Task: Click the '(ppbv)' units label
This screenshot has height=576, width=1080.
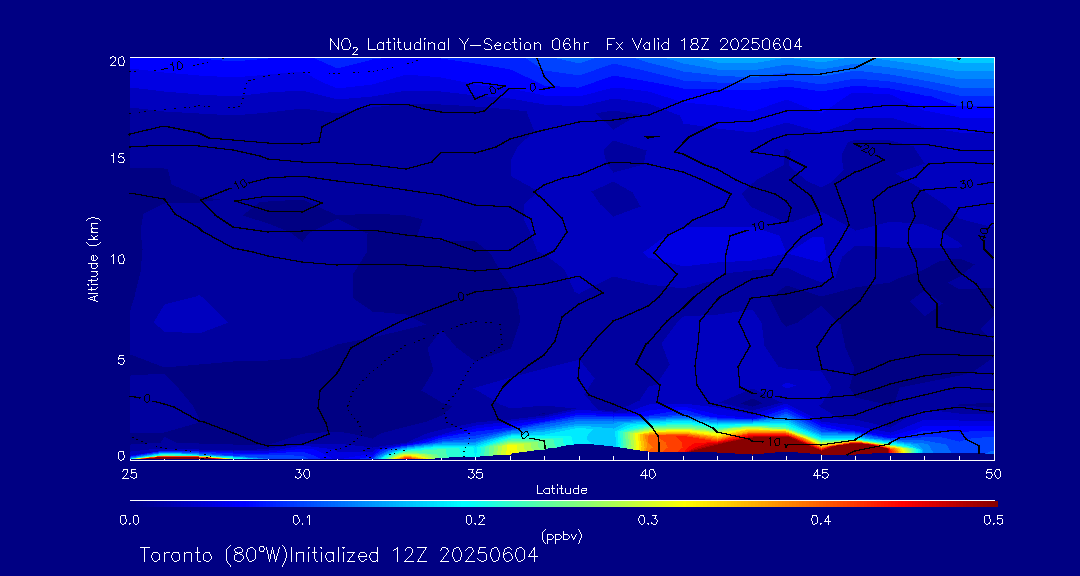Action: 562,536
